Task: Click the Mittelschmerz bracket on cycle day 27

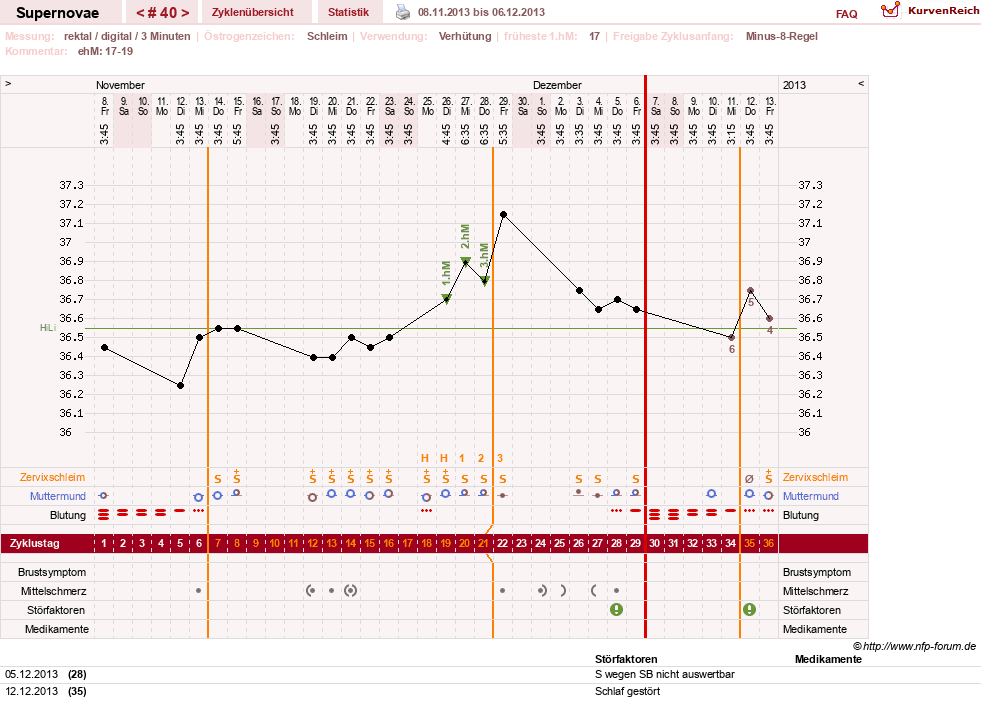Action: (x=593, y=590)
